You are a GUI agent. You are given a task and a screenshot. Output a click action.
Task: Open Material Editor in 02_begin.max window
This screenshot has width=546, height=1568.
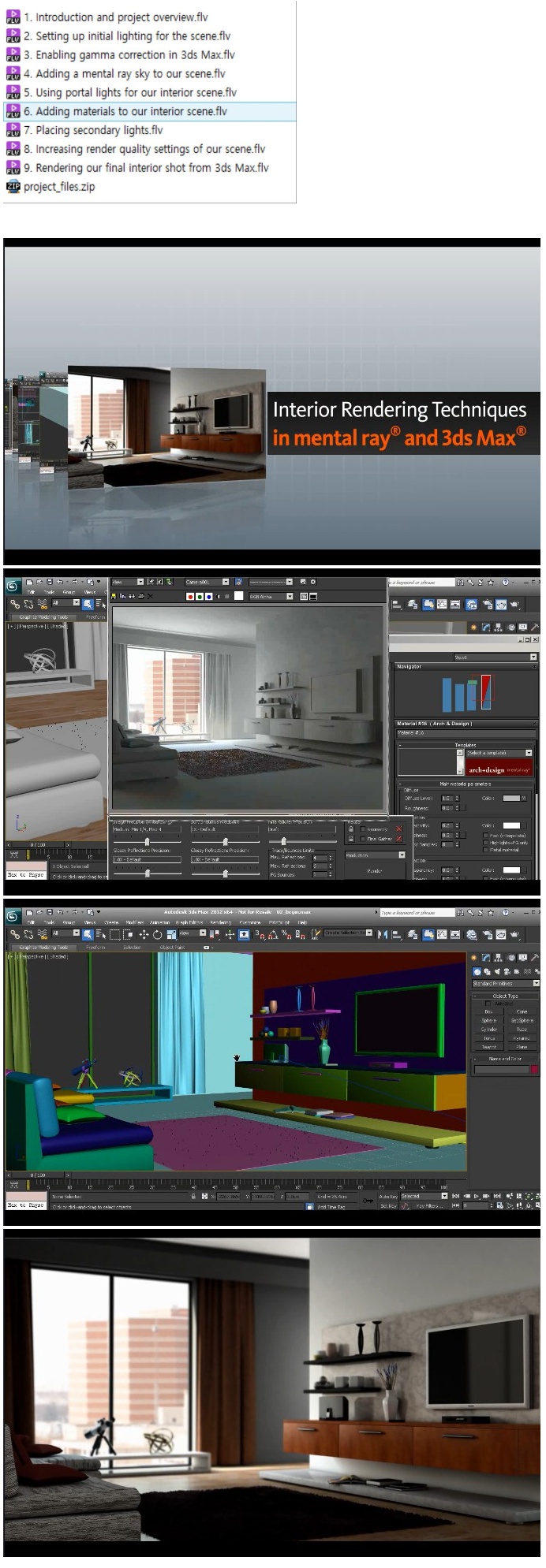click(x=471, y=934)
